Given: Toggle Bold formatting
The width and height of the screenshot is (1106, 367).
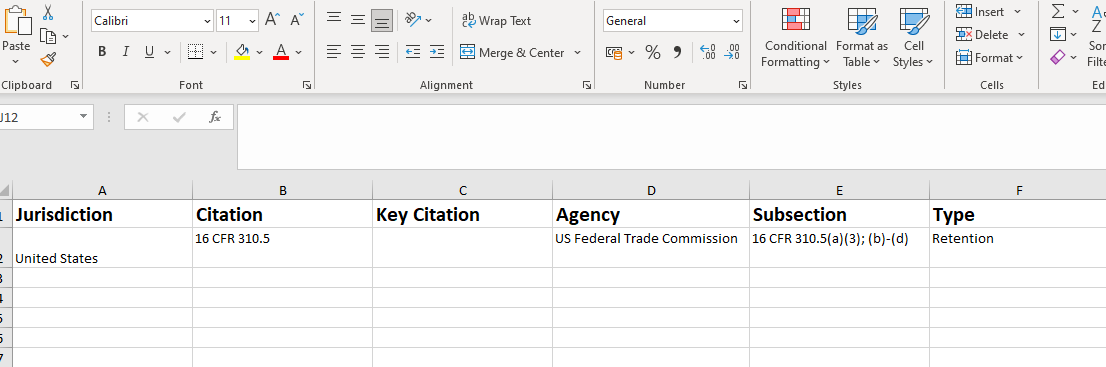Looking at the screenshot, I should click(x=102, y=52).
